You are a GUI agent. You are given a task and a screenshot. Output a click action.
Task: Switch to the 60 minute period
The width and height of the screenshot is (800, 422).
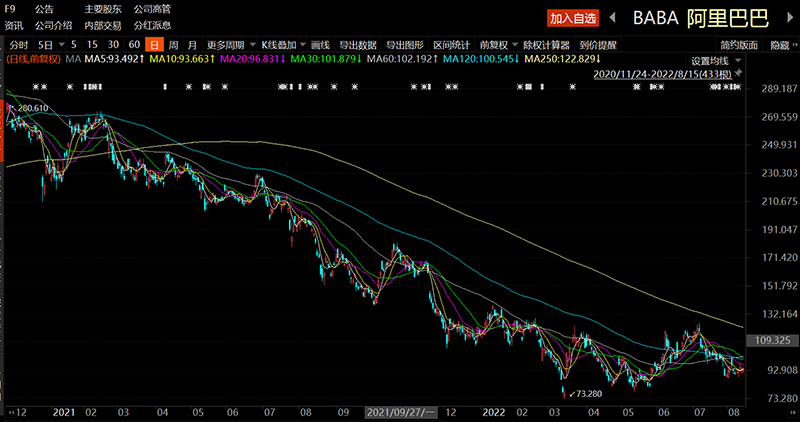[x=134, y=45]
